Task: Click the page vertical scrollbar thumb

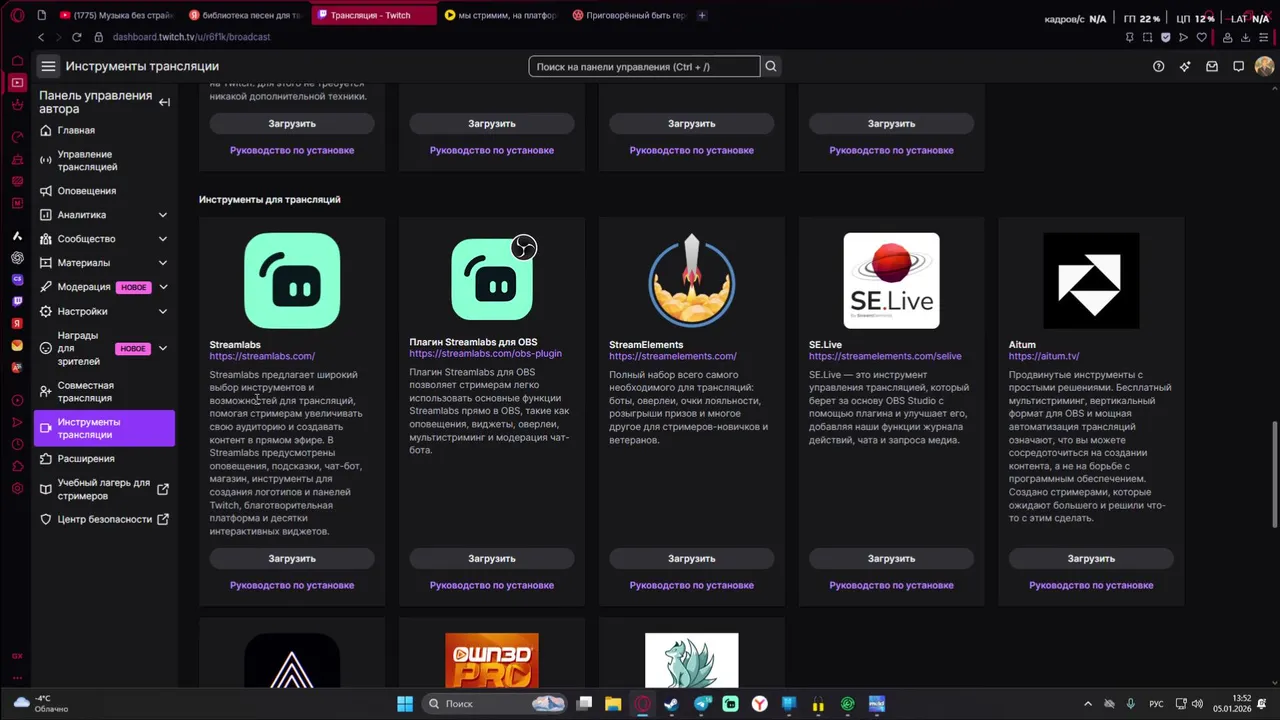Action: pyautogui.click(x=1274, y=474)
